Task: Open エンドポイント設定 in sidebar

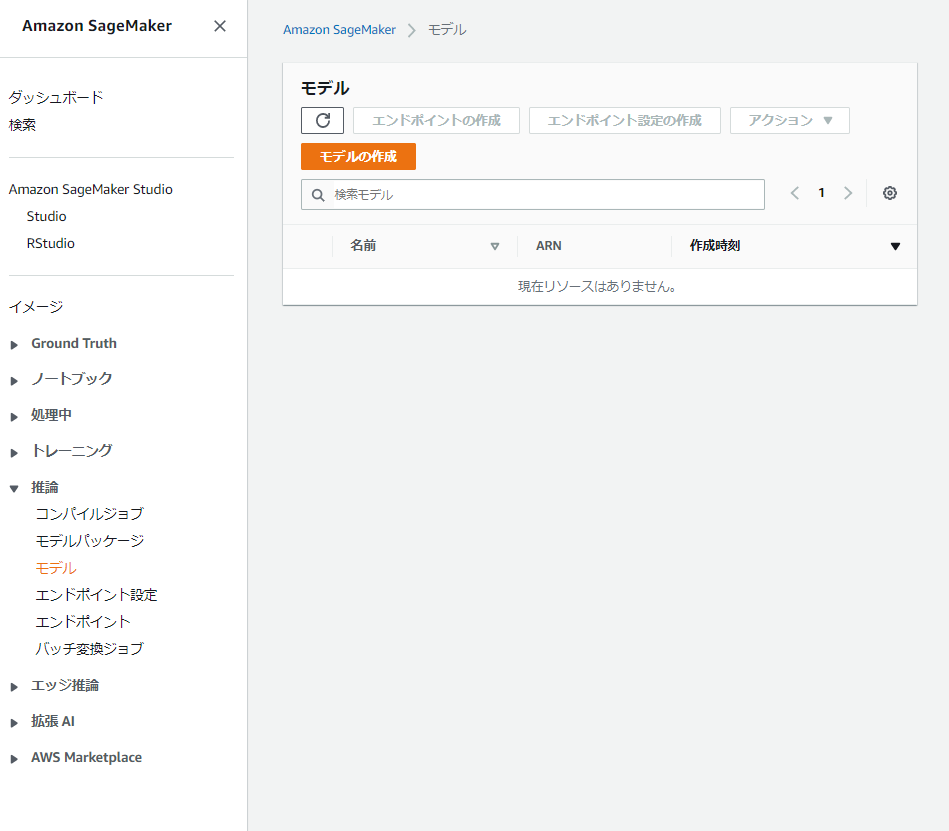Action: tap(96, 595)
